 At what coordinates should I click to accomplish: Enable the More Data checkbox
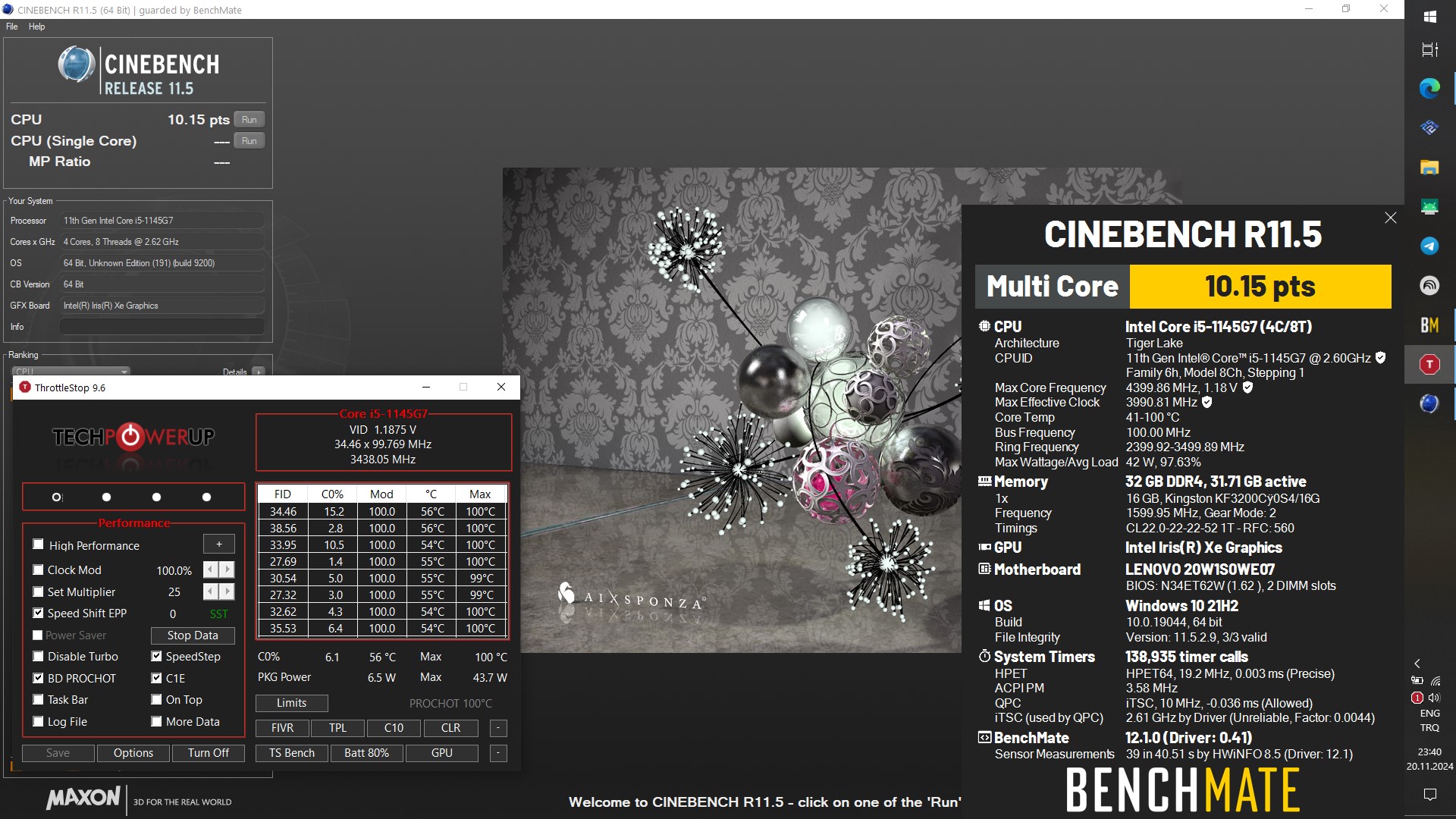coord(156,721)
